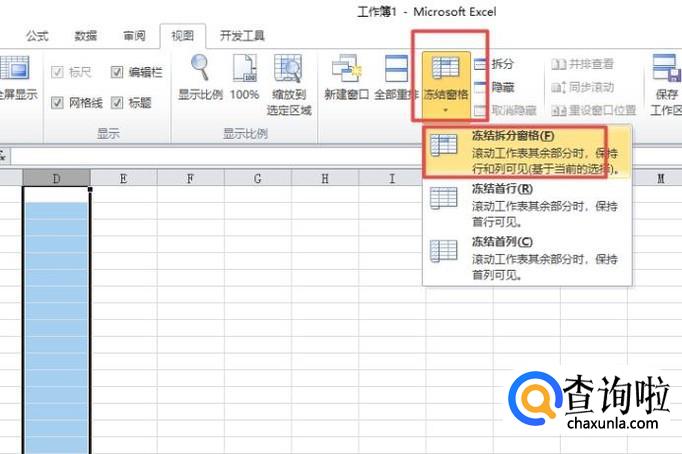This screenshot has width=682, height=454.
Task: Click the Hide window (隐藏) icon
Action: tap(480, 87)
